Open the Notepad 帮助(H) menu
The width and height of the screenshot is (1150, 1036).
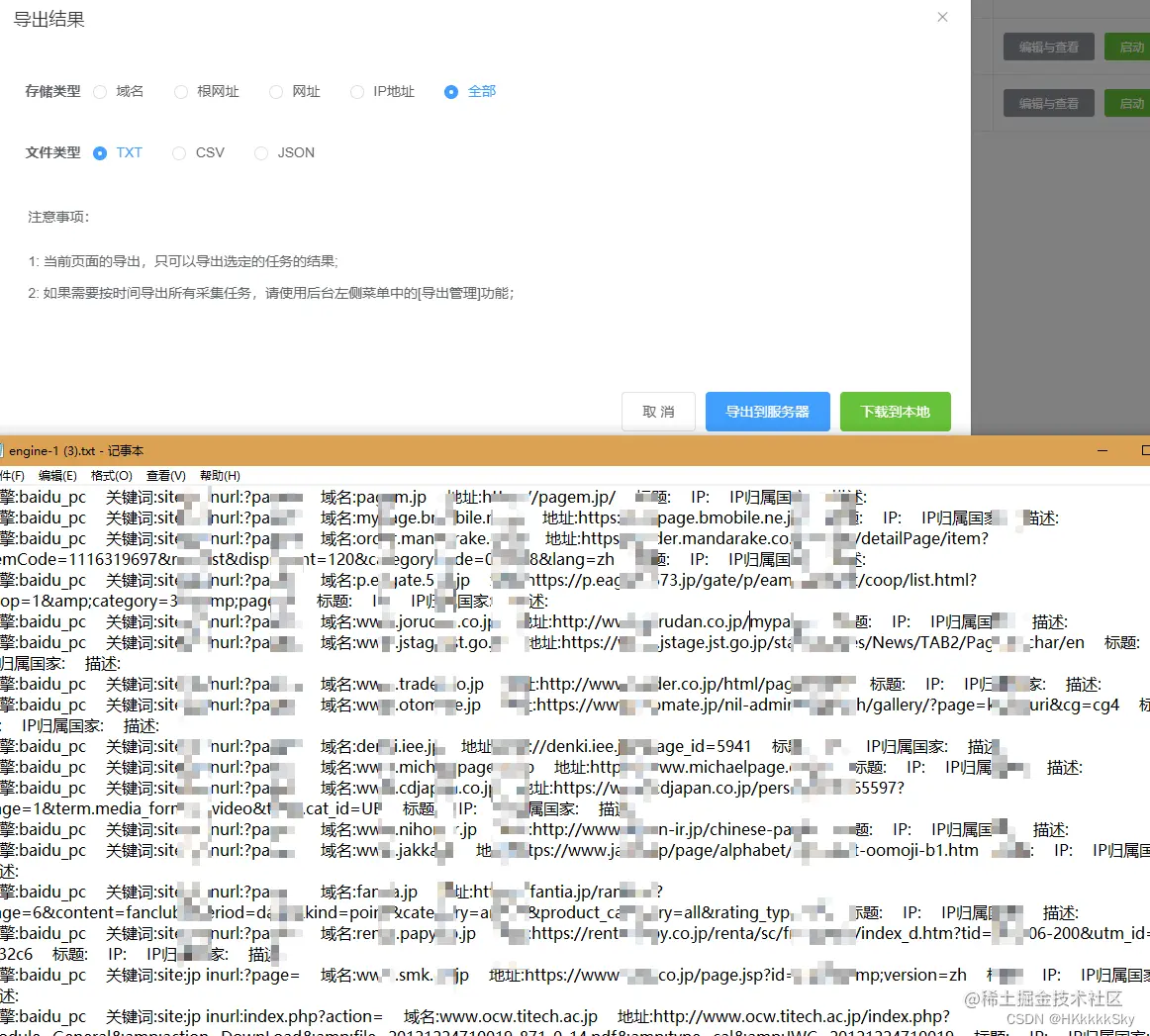coord(220,476)
